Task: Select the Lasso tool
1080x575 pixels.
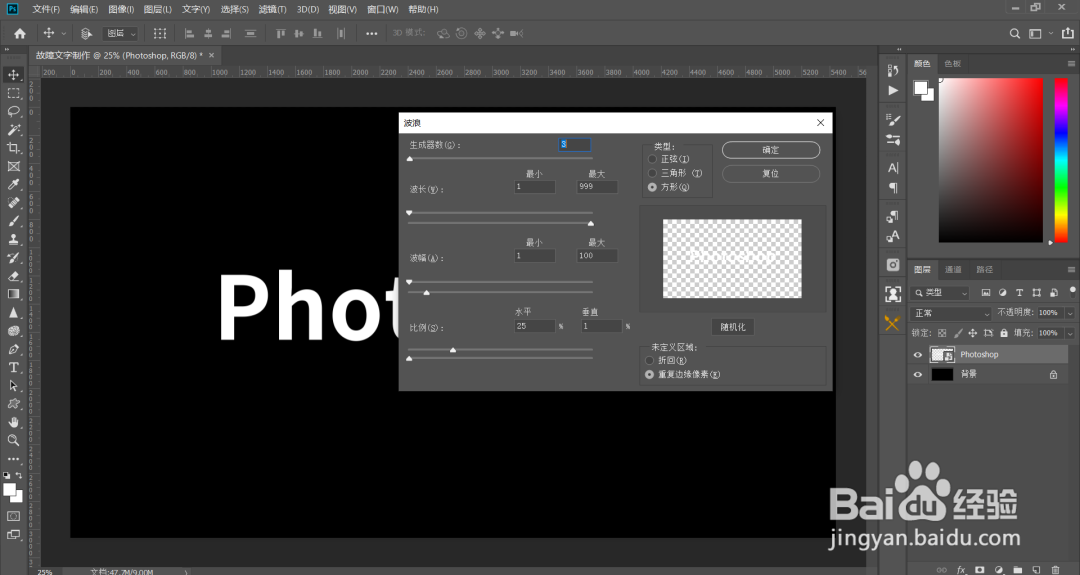Action: click(13, 111)
